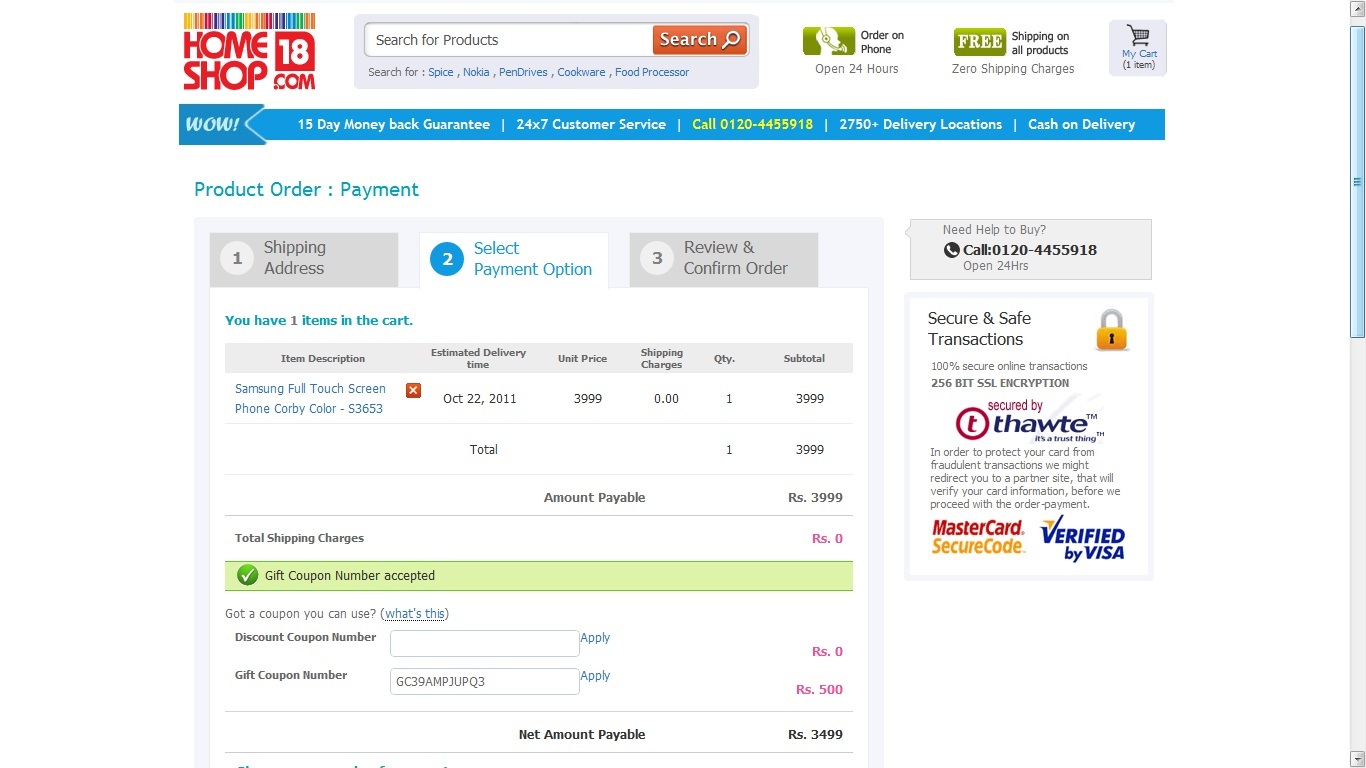Viewport: 1366px width, 768px height.
Task: Click the Zero Shipping Charges text
Action: pos(1013,69)
